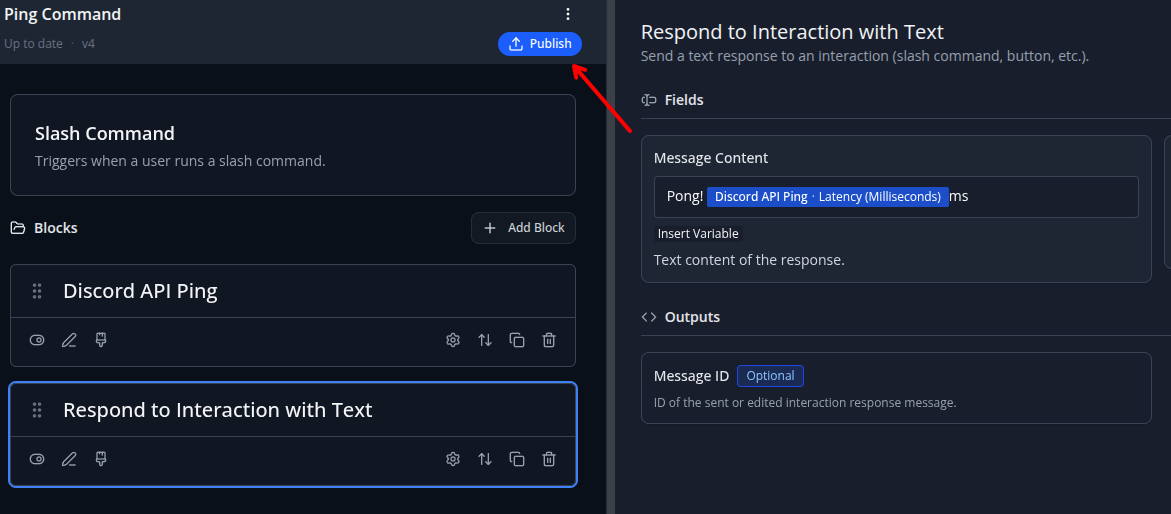1171x514 pixels.
Task: Duplicate the Discord API Ping block
Action: tap(517, 341)
